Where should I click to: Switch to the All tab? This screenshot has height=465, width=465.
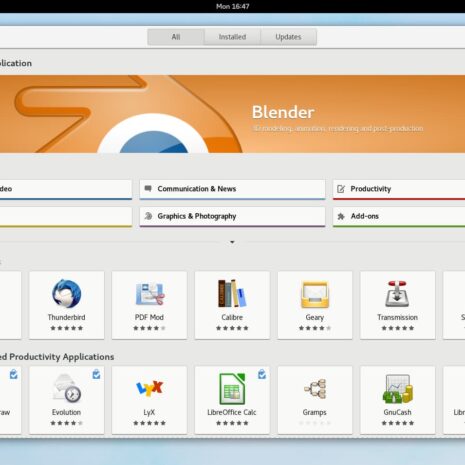point(176,37)
